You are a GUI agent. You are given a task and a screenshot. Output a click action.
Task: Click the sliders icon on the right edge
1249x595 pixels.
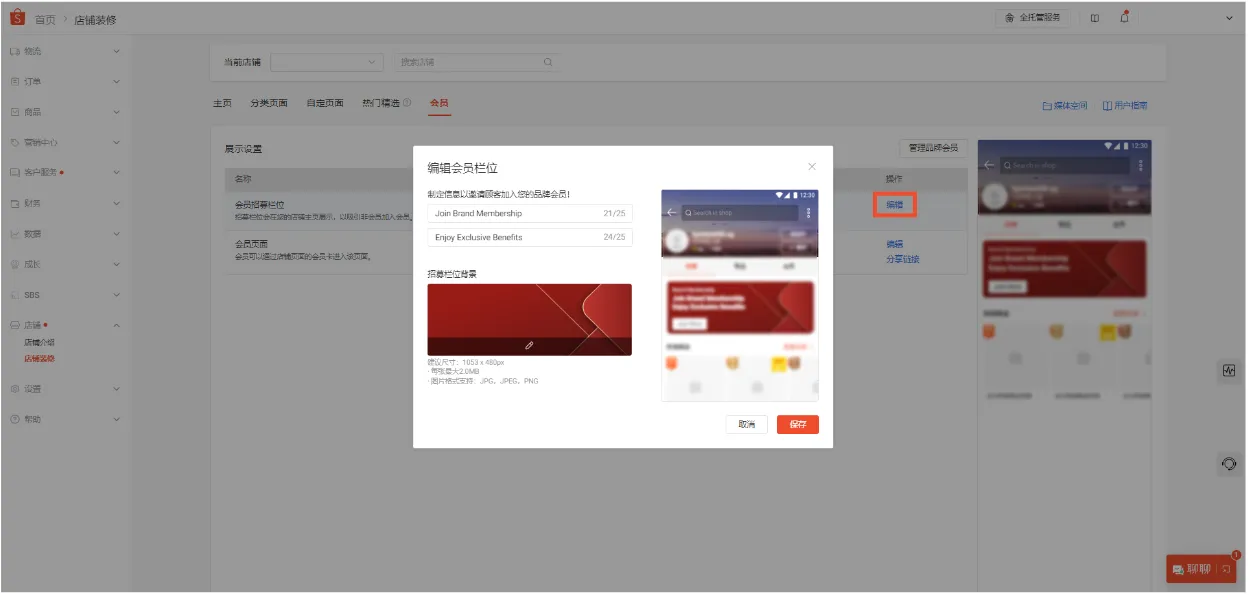click(1228, 371)
